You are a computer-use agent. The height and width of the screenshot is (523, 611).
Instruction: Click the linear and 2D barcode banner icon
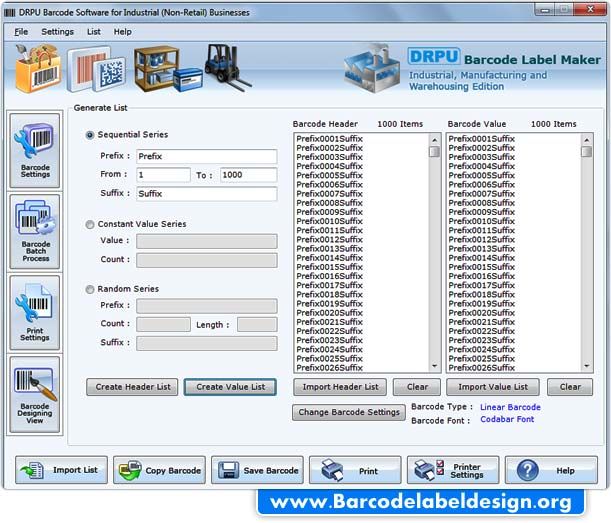point(96,69)
